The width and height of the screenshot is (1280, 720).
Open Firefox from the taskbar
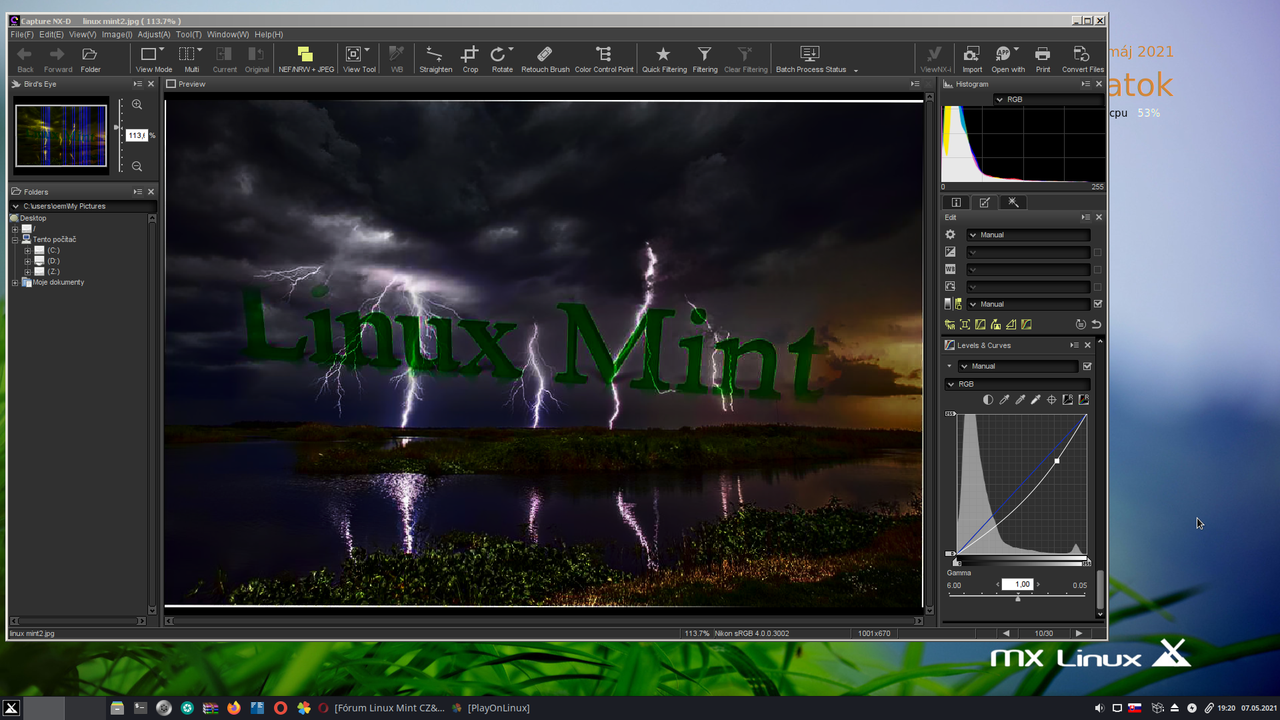tap(234, 708)
